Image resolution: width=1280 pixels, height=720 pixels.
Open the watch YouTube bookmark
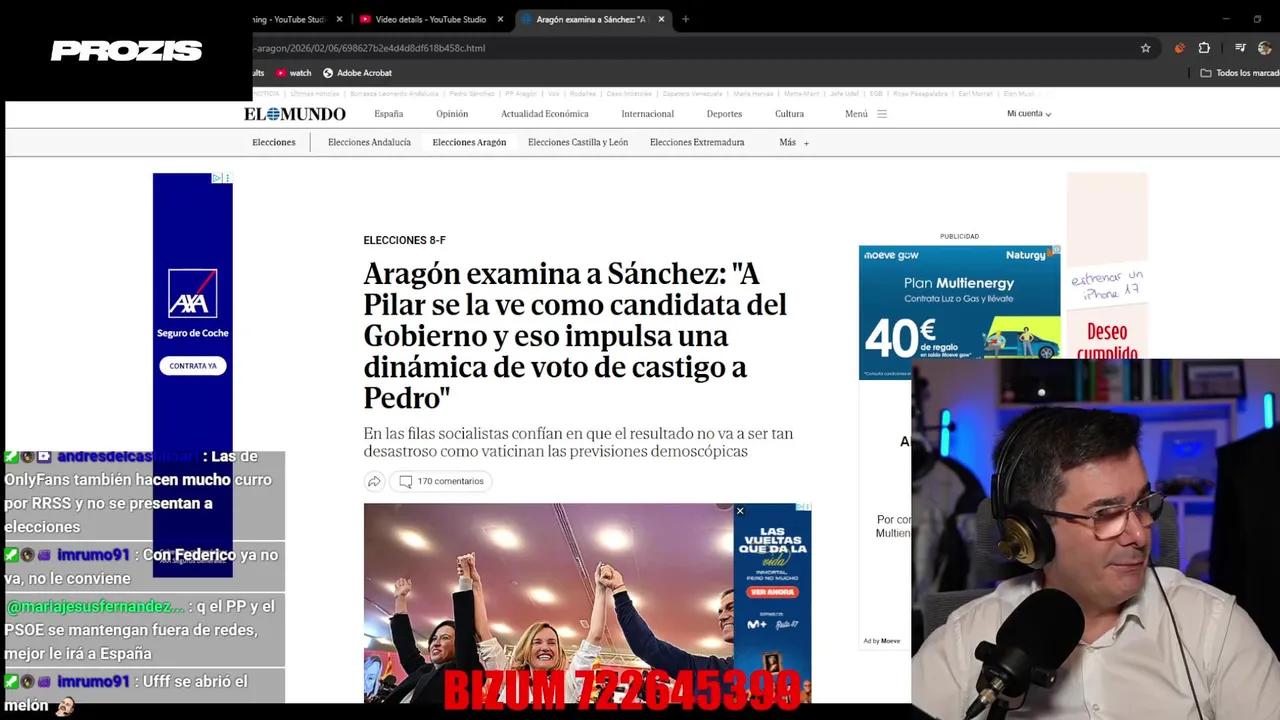click(x=294, y=73)
